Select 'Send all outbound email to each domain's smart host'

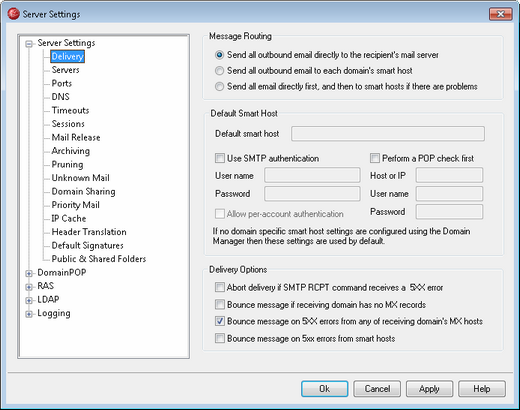(x=219, y=71)
